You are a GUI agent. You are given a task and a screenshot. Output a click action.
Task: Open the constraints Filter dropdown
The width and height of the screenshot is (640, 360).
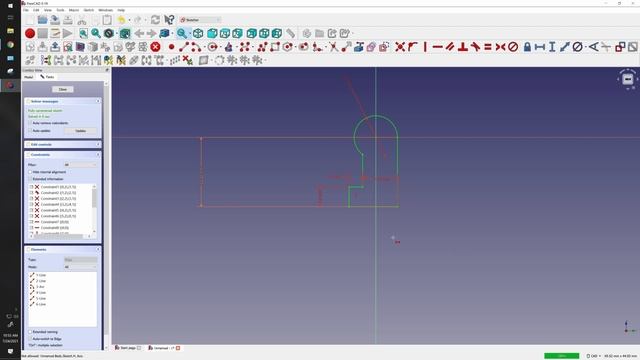click(x=80, y=165)
